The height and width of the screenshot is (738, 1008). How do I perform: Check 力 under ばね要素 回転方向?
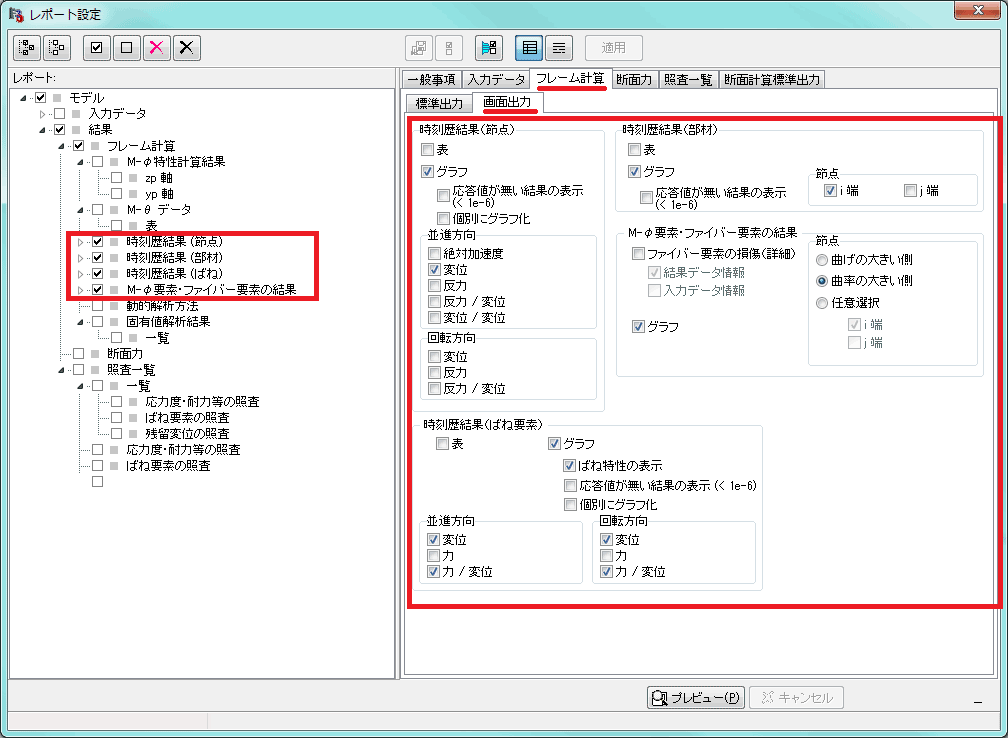coord(606,555)
